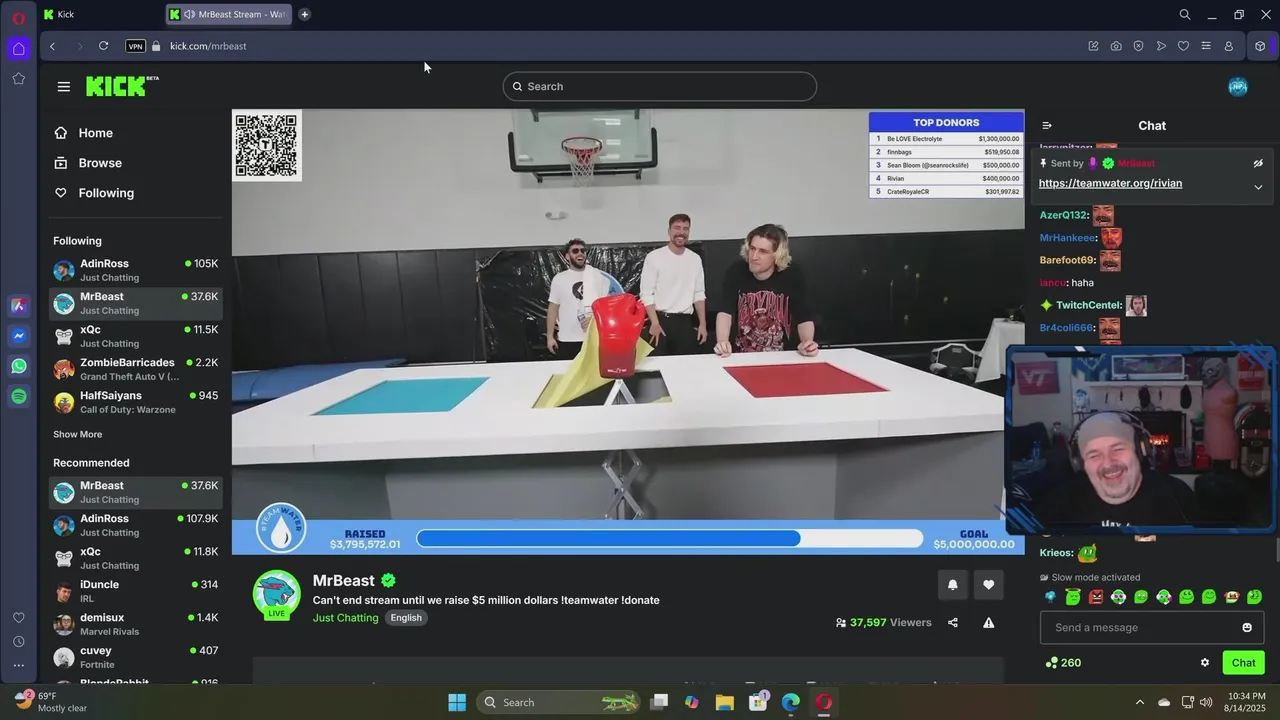
Task: Click the Opera send flow arrow icon
Action: click(x=1161, y=46)
